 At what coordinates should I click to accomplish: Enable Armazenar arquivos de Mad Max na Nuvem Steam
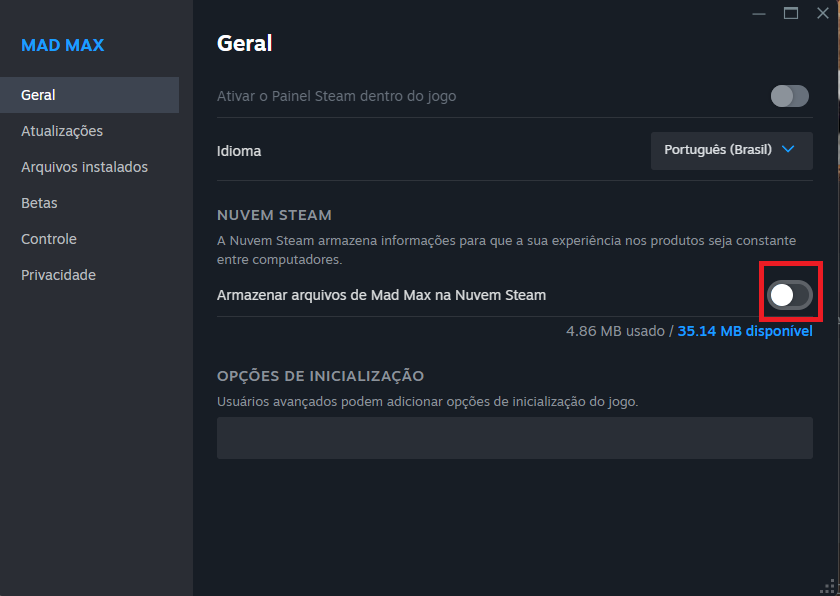pyautogui.click(x=790, y=295)
